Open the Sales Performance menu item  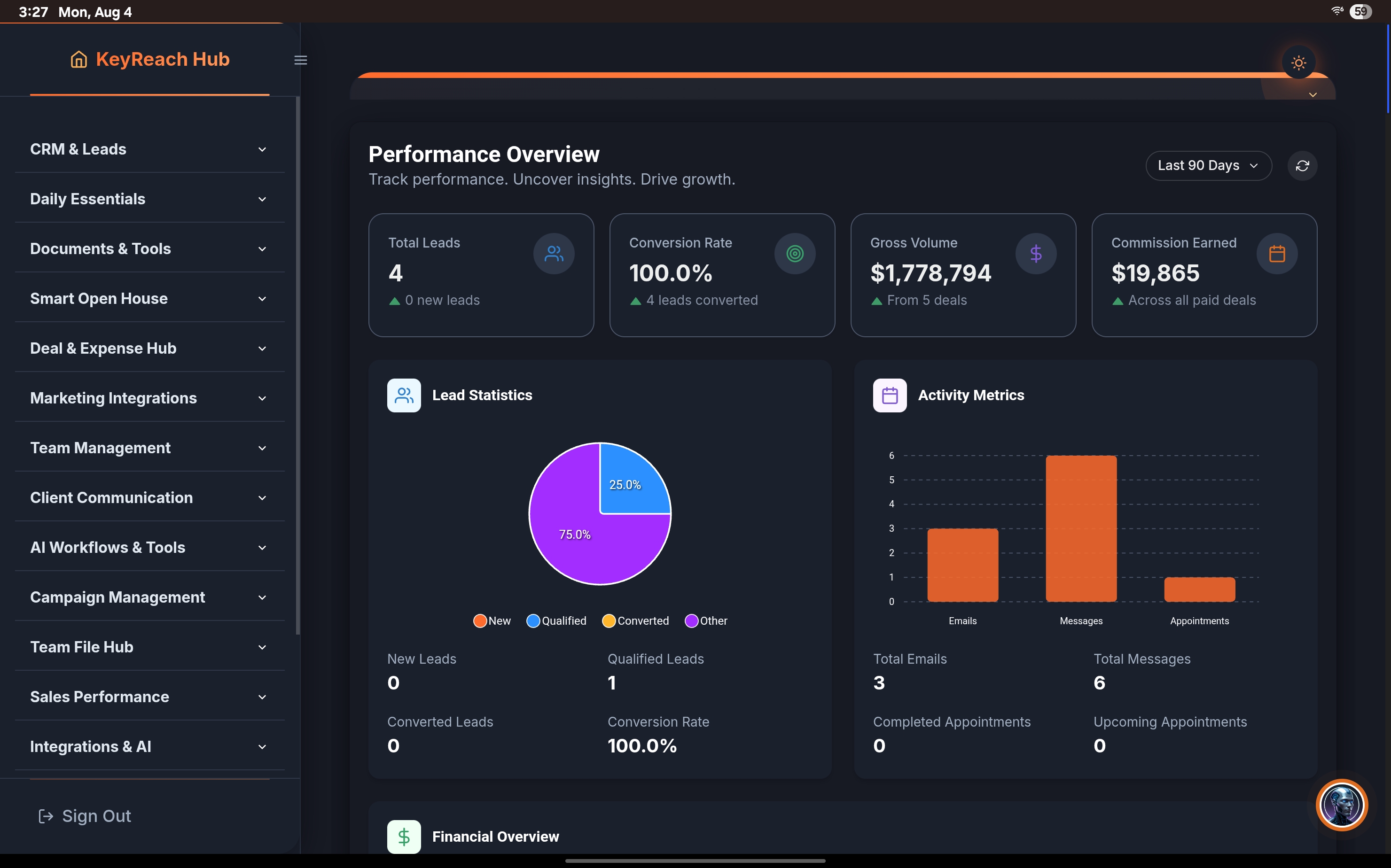150,697
